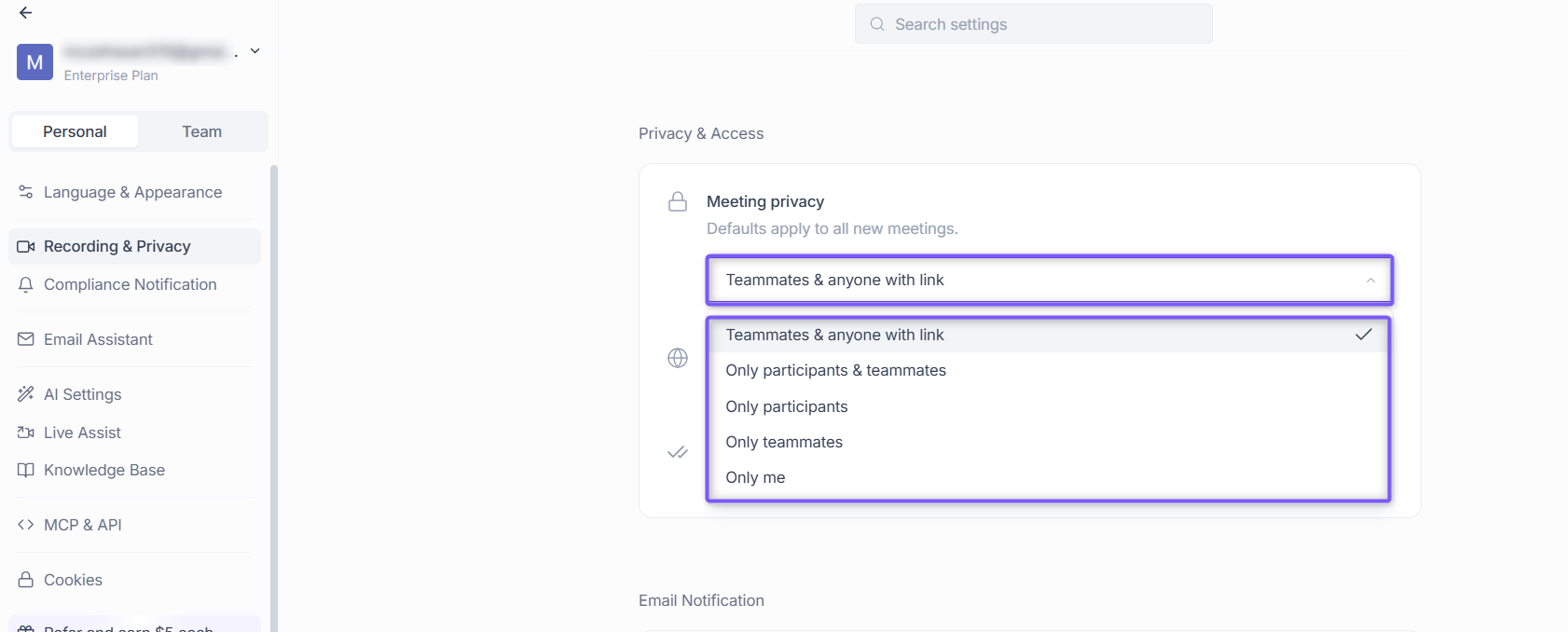Select Teammates & anyone with link option
1568x632 pixels.
pyautogui.click(x=1049, y=335)
